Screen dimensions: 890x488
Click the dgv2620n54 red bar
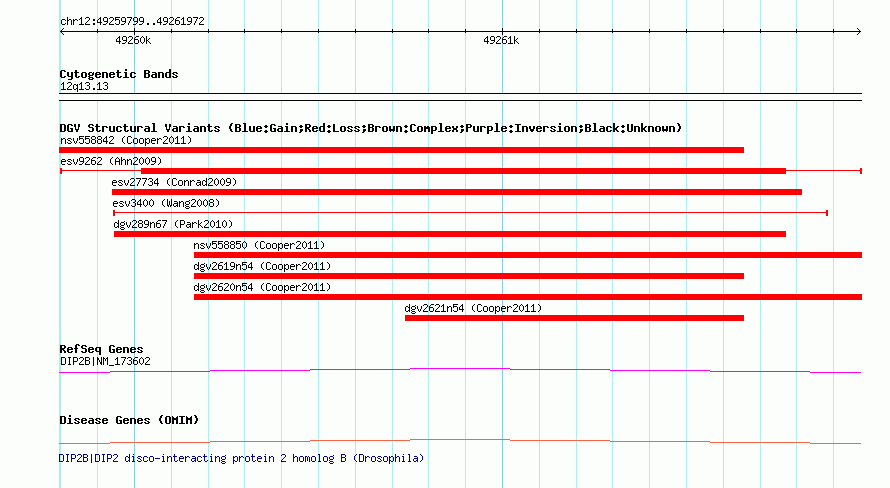(x=528, y=297)
